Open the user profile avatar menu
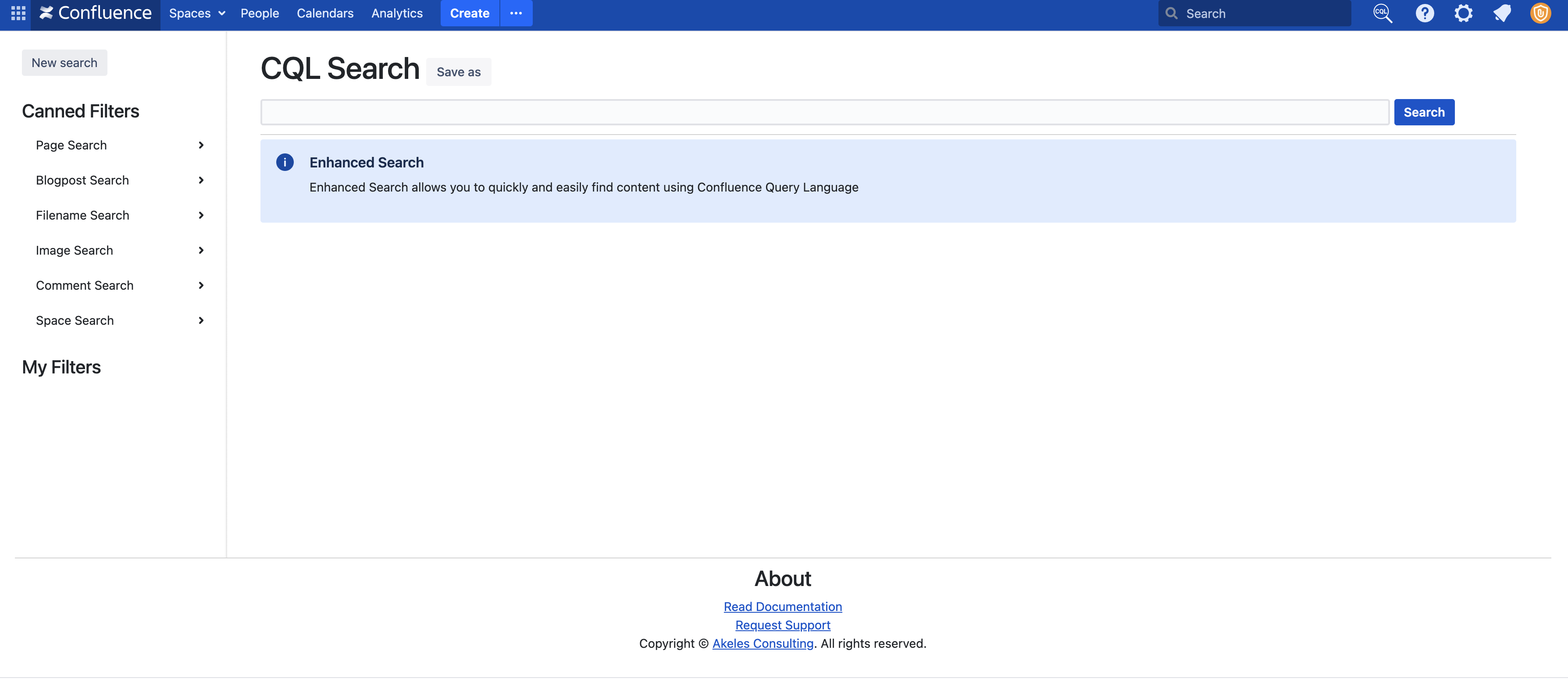Image resolution: width=1568 pixels, height=682 pixels. coord(1540,13)
